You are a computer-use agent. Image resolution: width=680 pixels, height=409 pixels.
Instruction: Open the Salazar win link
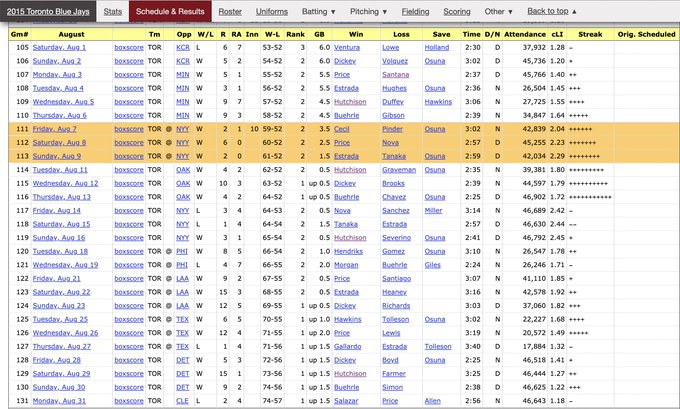346,401
